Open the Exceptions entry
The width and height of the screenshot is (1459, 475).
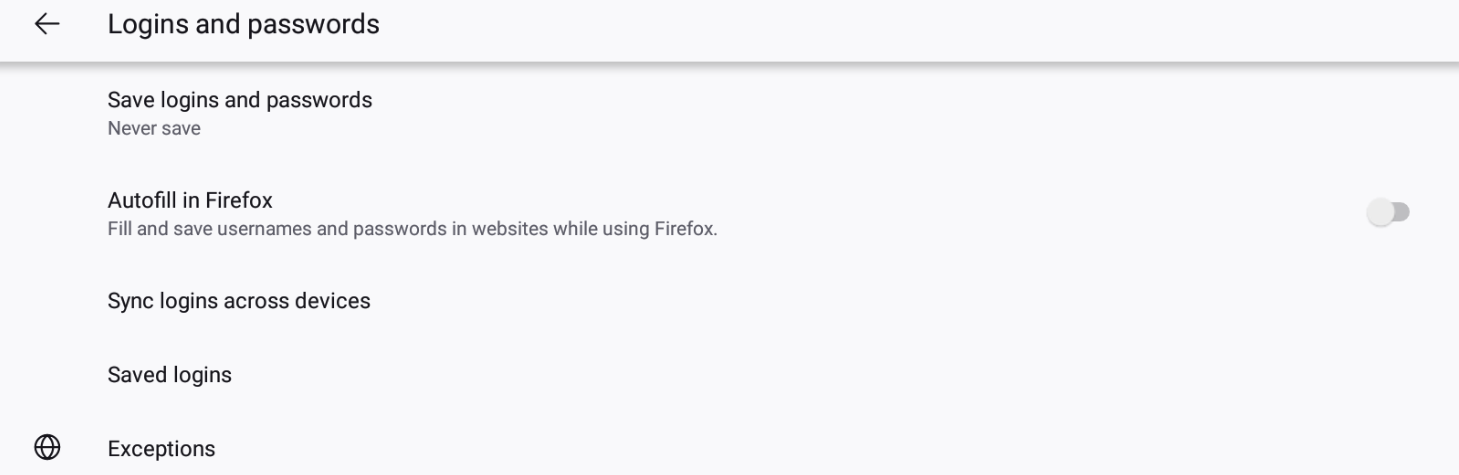point(729,448)
